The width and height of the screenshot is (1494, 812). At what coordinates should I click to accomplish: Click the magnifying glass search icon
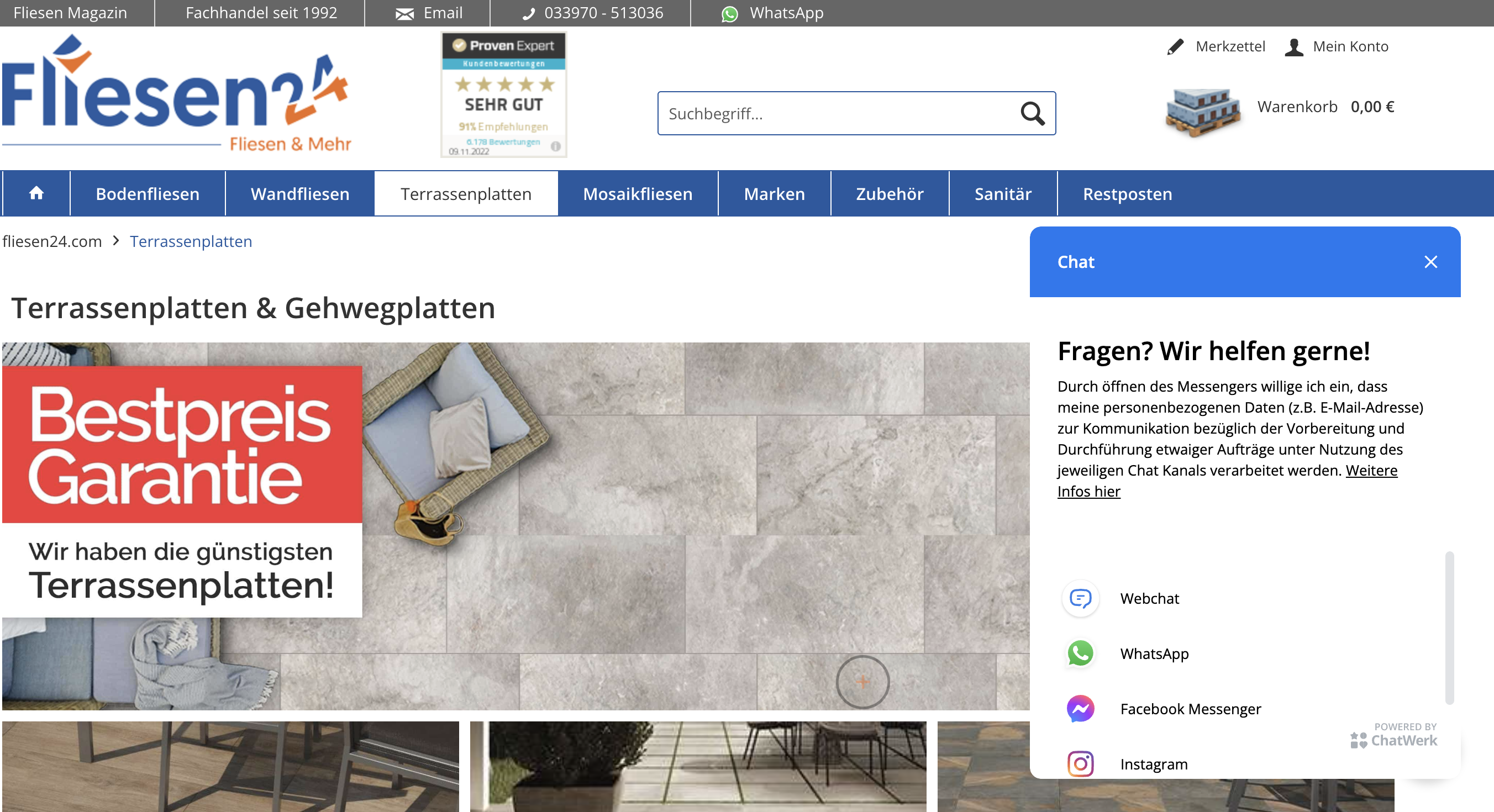click(x=1032, y=114)
